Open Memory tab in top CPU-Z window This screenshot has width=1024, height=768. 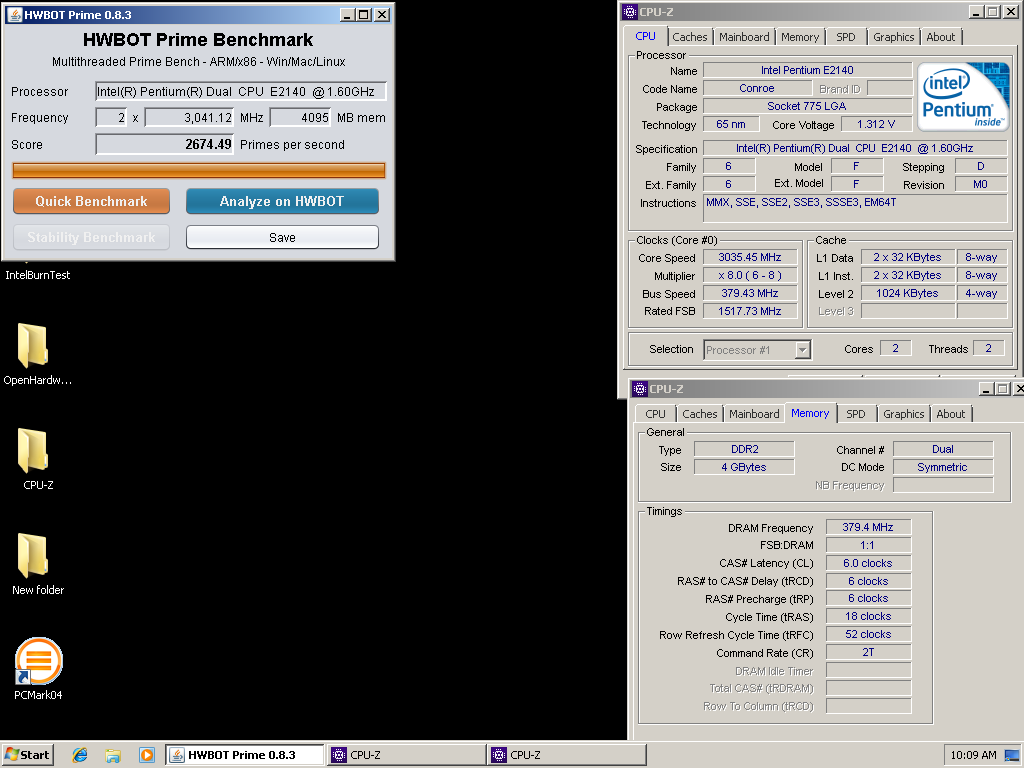tap(799, 37)
